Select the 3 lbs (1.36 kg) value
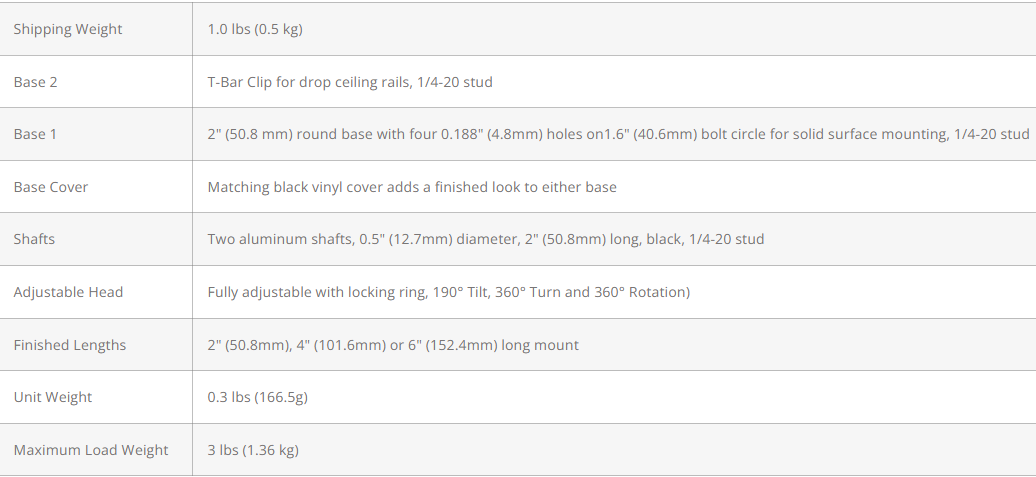Screen dimensions: 1036x477 pyautogui.click(x=253, y=450)
